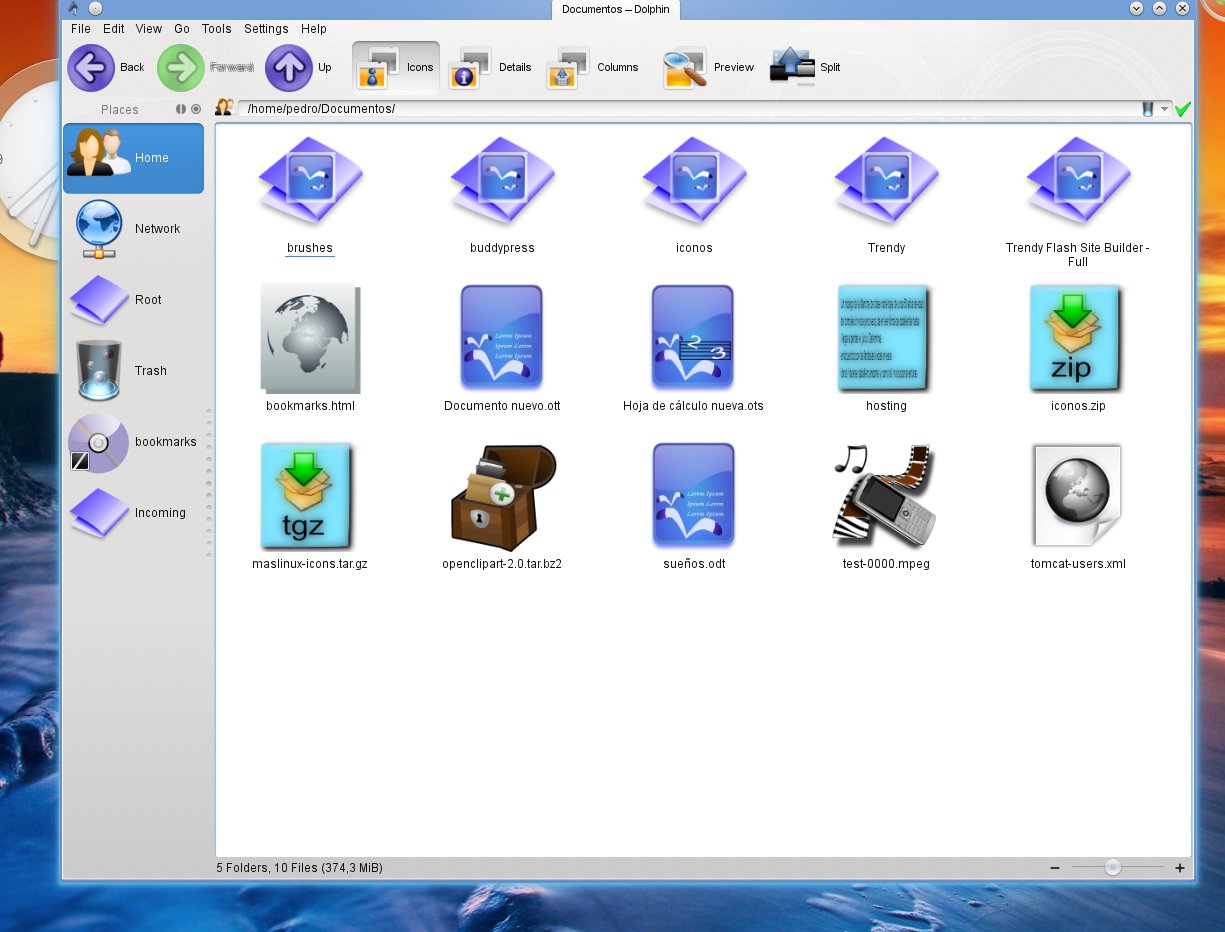Viewport: 1225px width, 932px height.
Task: Select the hosting text file thumbnail
Action: point(885,338)
